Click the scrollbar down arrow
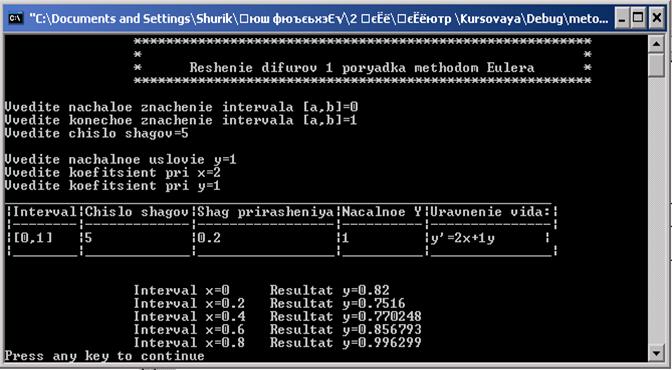 click(656, 354)
